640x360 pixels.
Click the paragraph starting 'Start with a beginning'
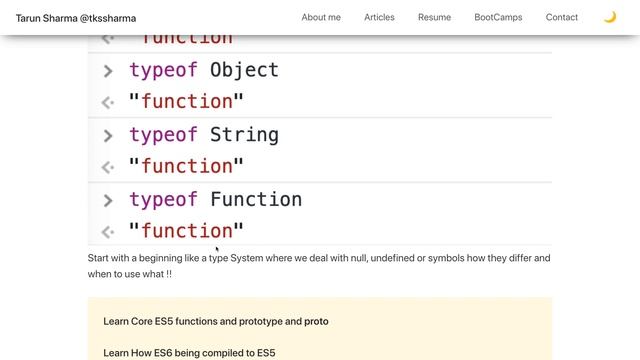tap(319, 266)
